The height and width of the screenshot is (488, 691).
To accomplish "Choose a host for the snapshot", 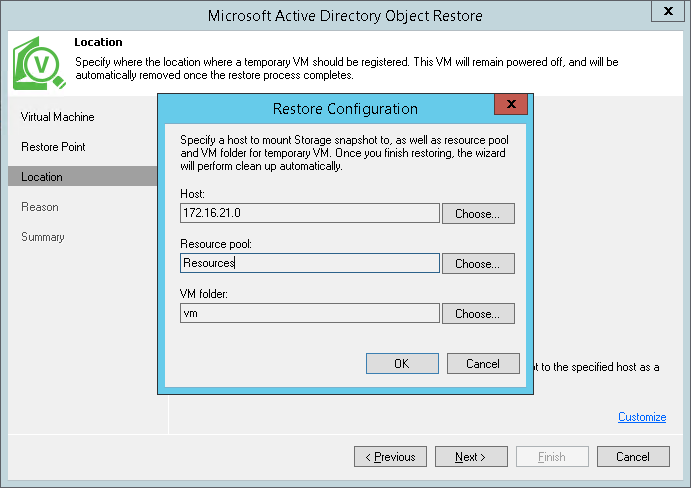I will coord(478,214).
